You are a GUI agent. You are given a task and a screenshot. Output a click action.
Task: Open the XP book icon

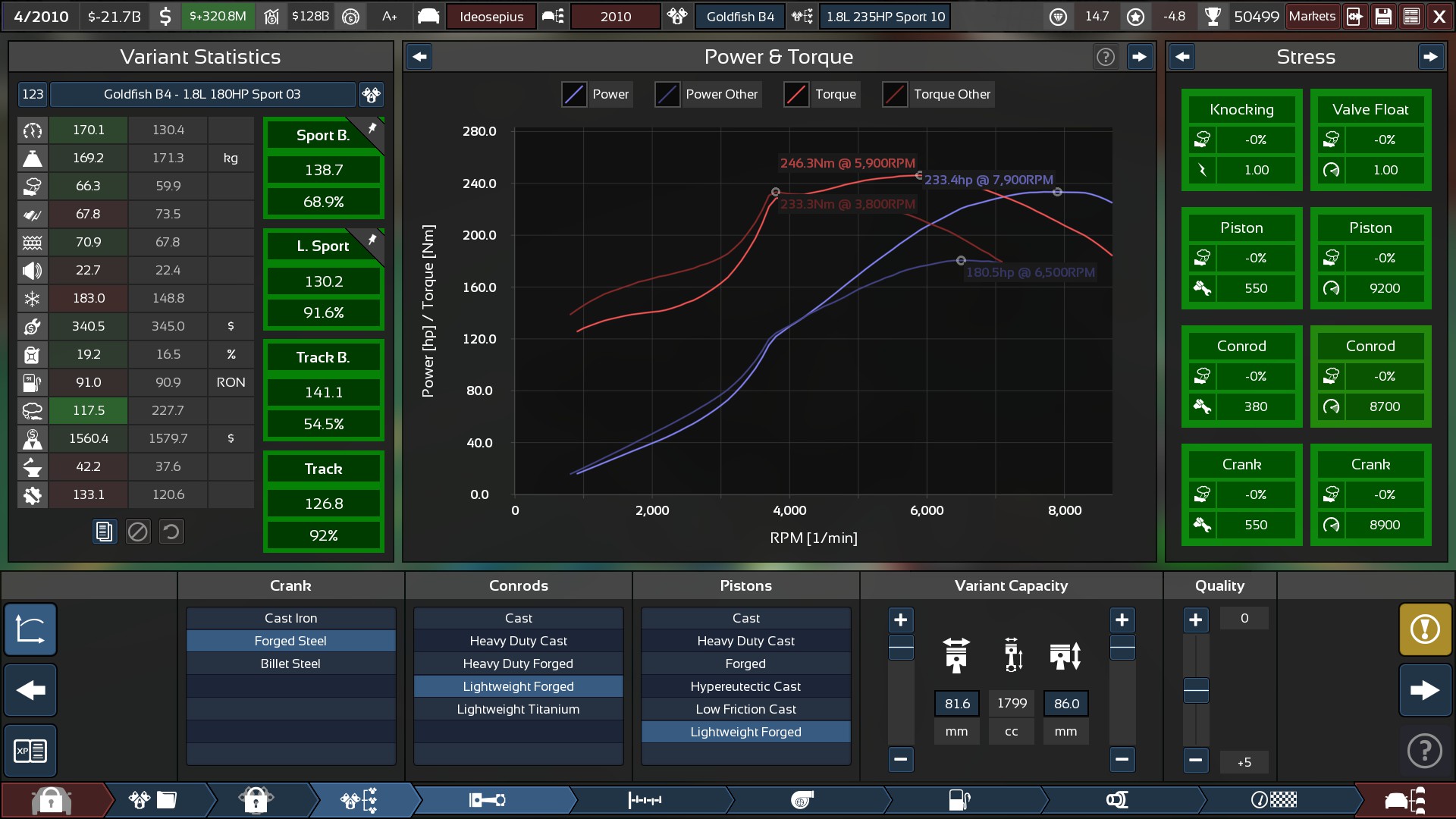click(x=30, y=751)
